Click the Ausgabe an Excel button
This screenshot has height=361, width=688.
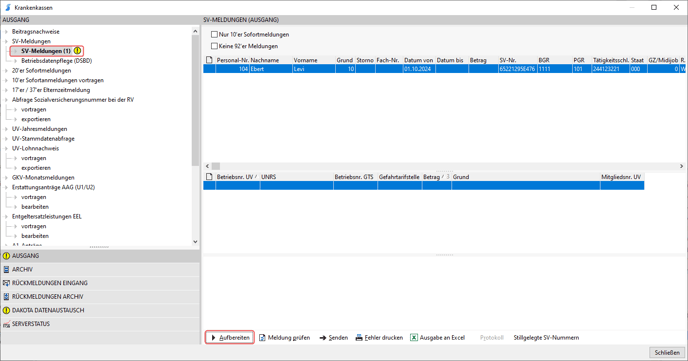click(437, 338)
